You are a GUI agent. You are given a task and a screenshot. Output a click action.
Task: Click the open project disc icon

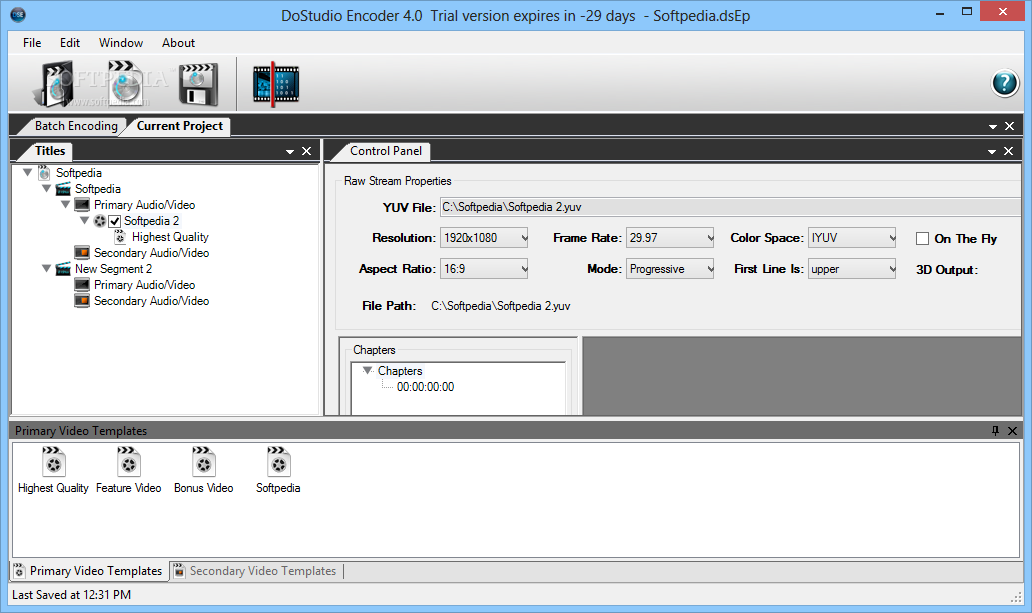(127, 83)
